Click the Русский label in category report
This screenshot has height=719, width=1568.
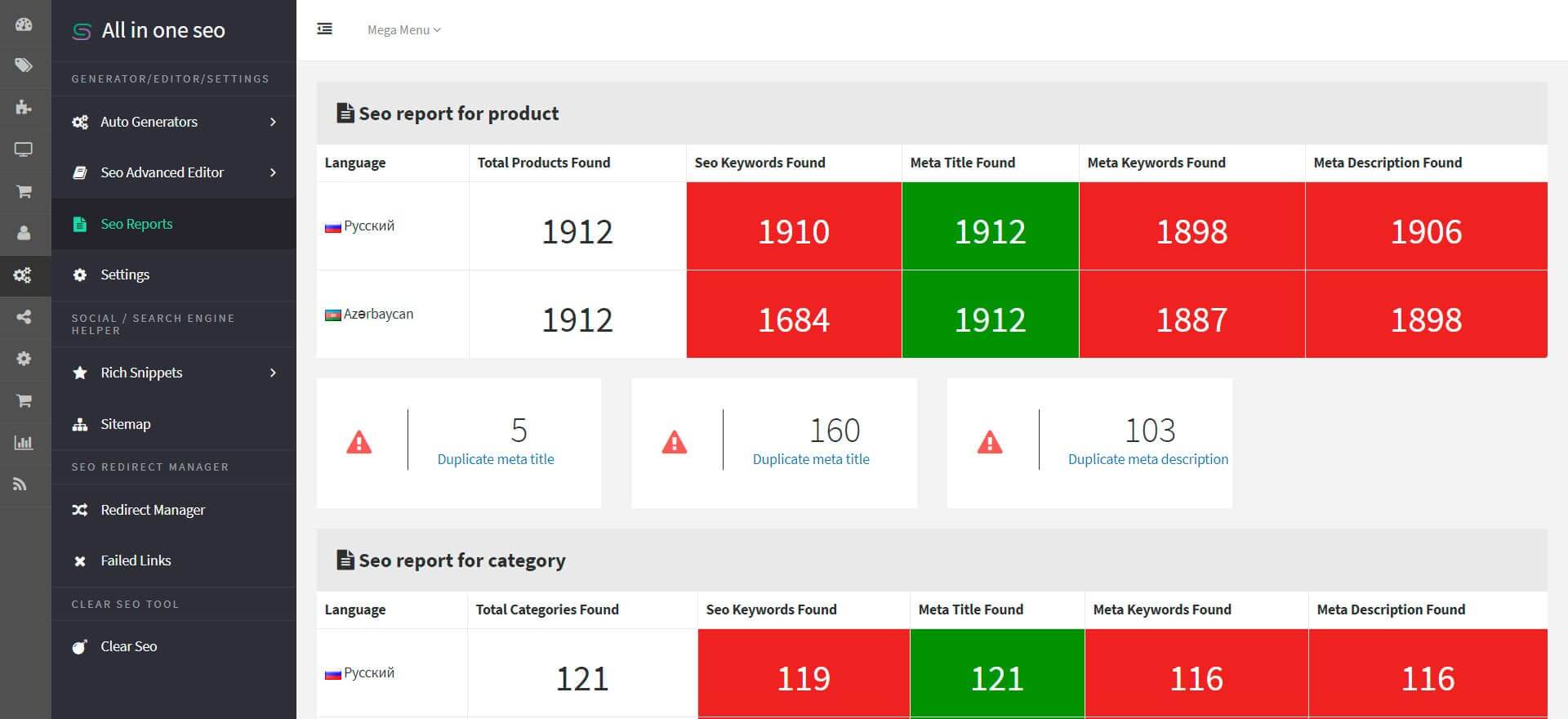(x=369, y=672)
